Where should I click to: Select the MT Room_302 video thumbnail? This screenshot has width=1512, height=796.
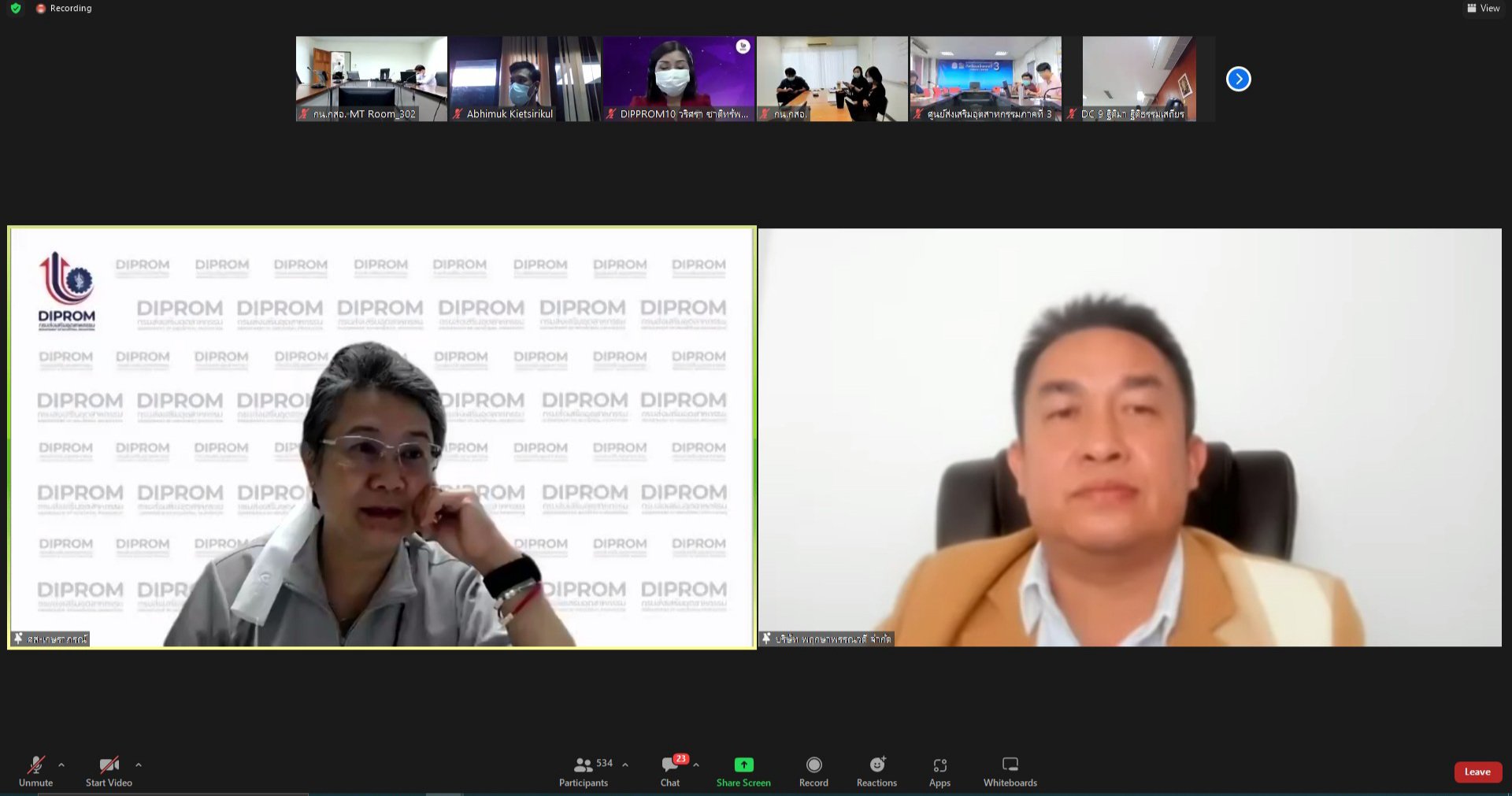(x=371, y=79)
